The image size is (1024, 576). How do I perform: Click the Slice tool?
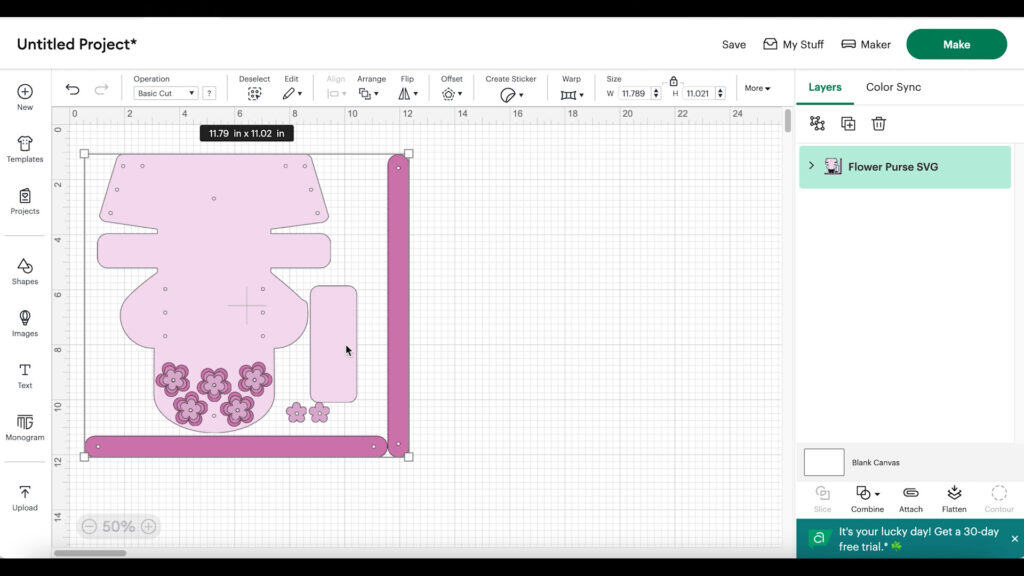pyautogui.click(x=822, y=499)
